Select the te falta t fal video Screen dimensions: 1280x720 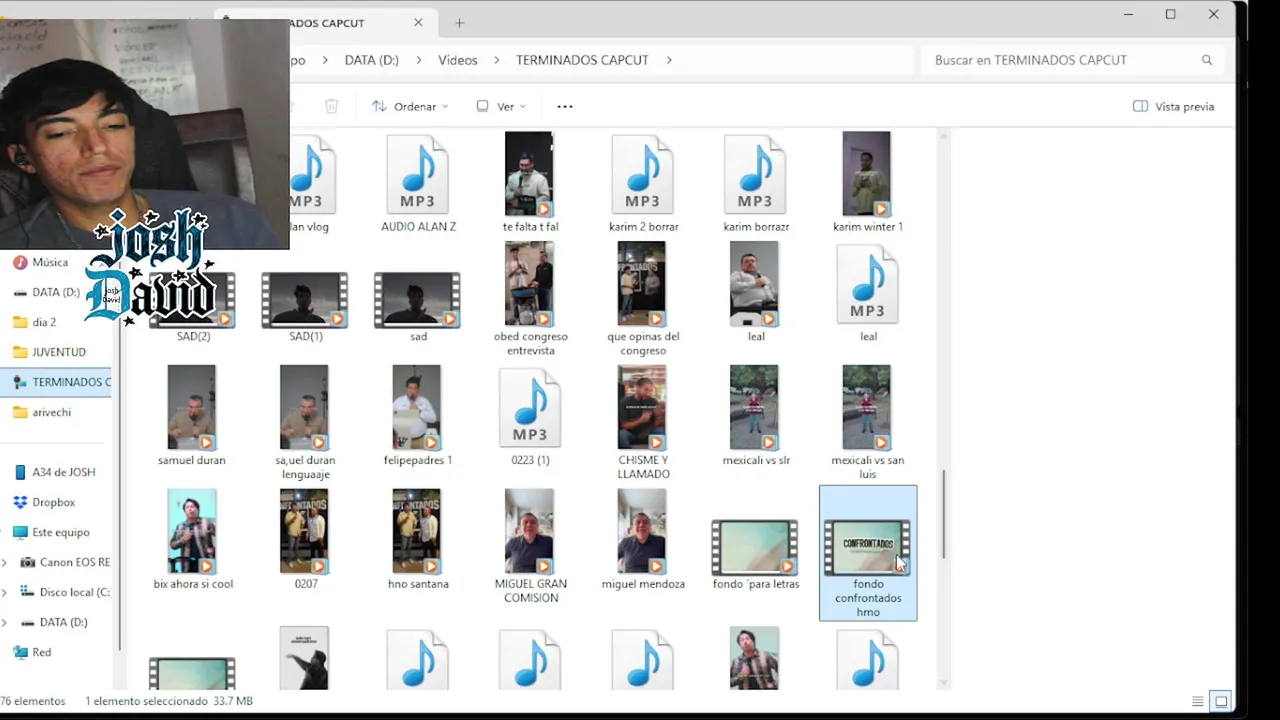(530, 183)
